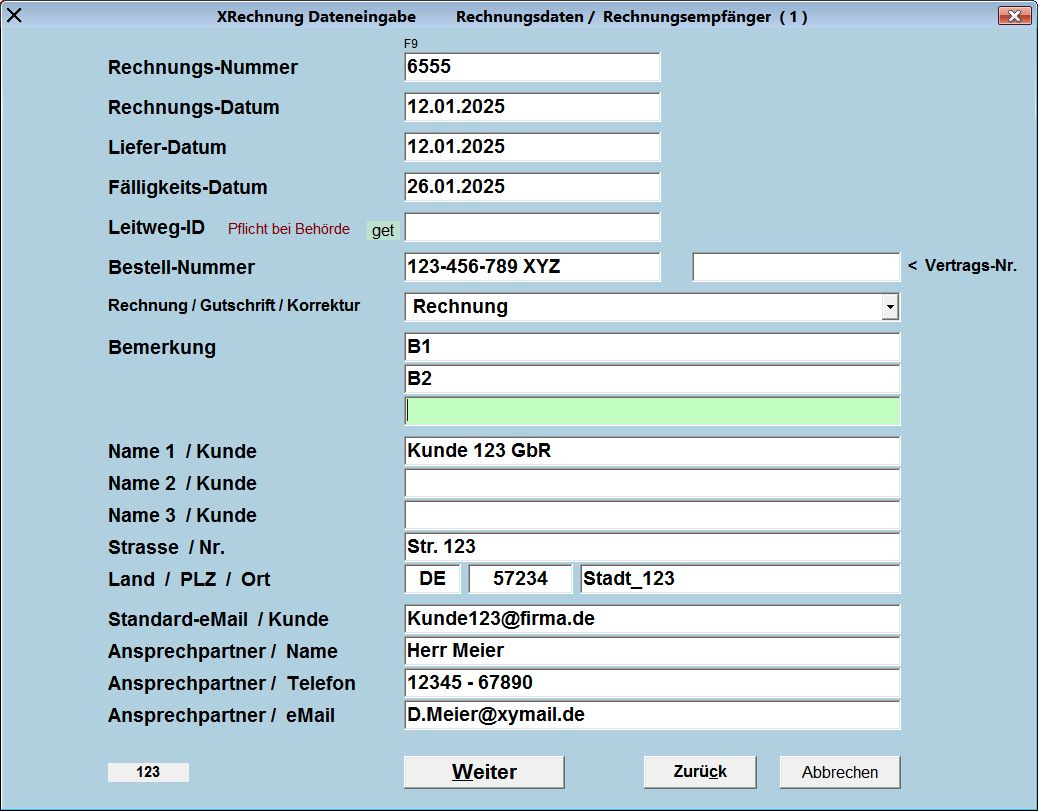Go back with the Zurück button
This screenshot has width=1038, height=811.
point(700,772)
